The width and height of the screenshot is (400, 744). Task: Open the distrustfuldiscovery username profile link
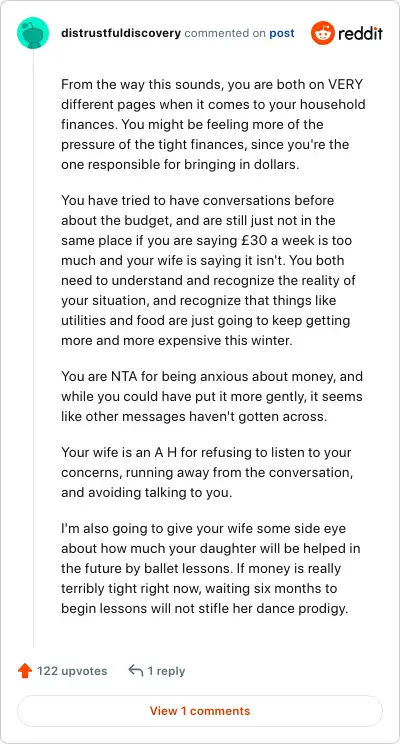[x=121, y=33]
